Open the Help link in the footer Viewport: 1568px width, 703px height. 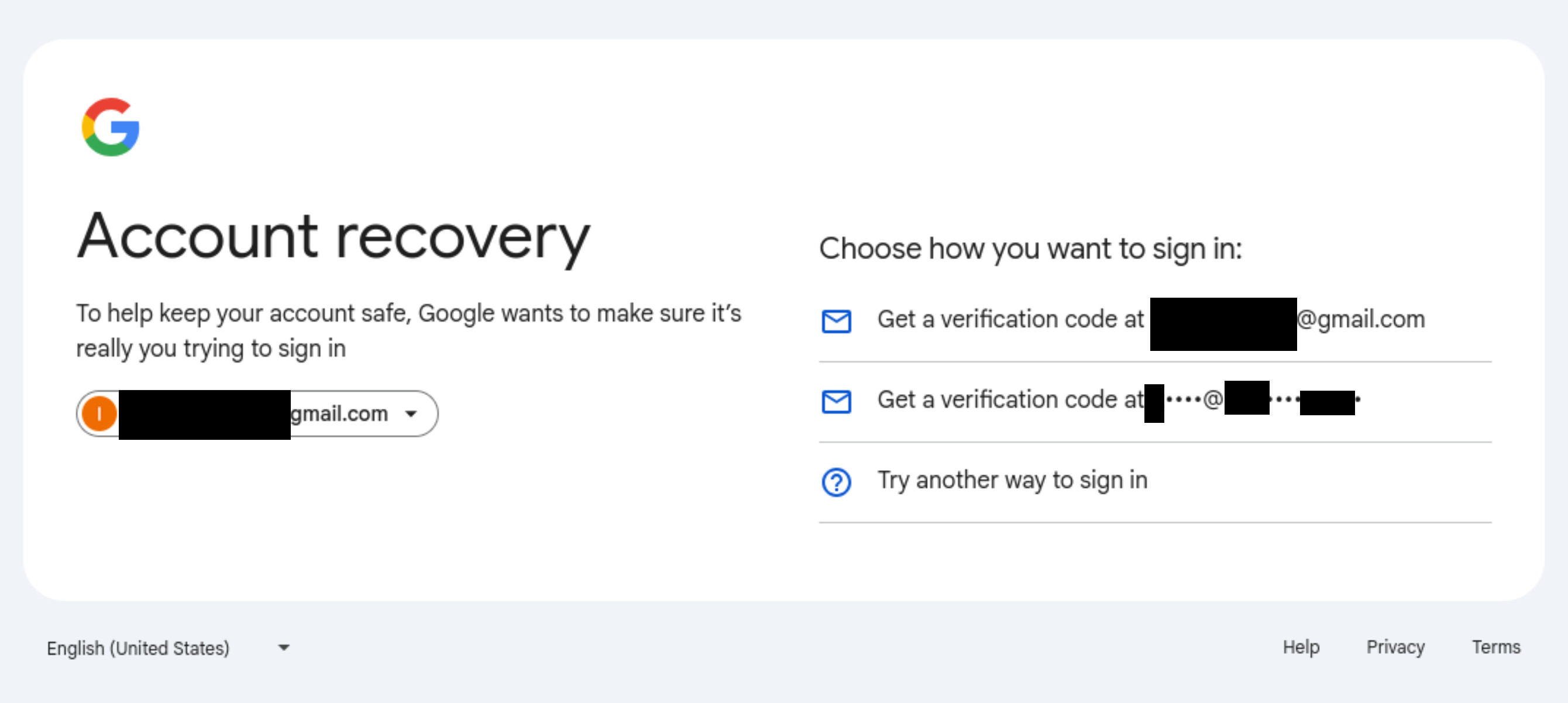pyautogui.click(x=1301, y=647)
